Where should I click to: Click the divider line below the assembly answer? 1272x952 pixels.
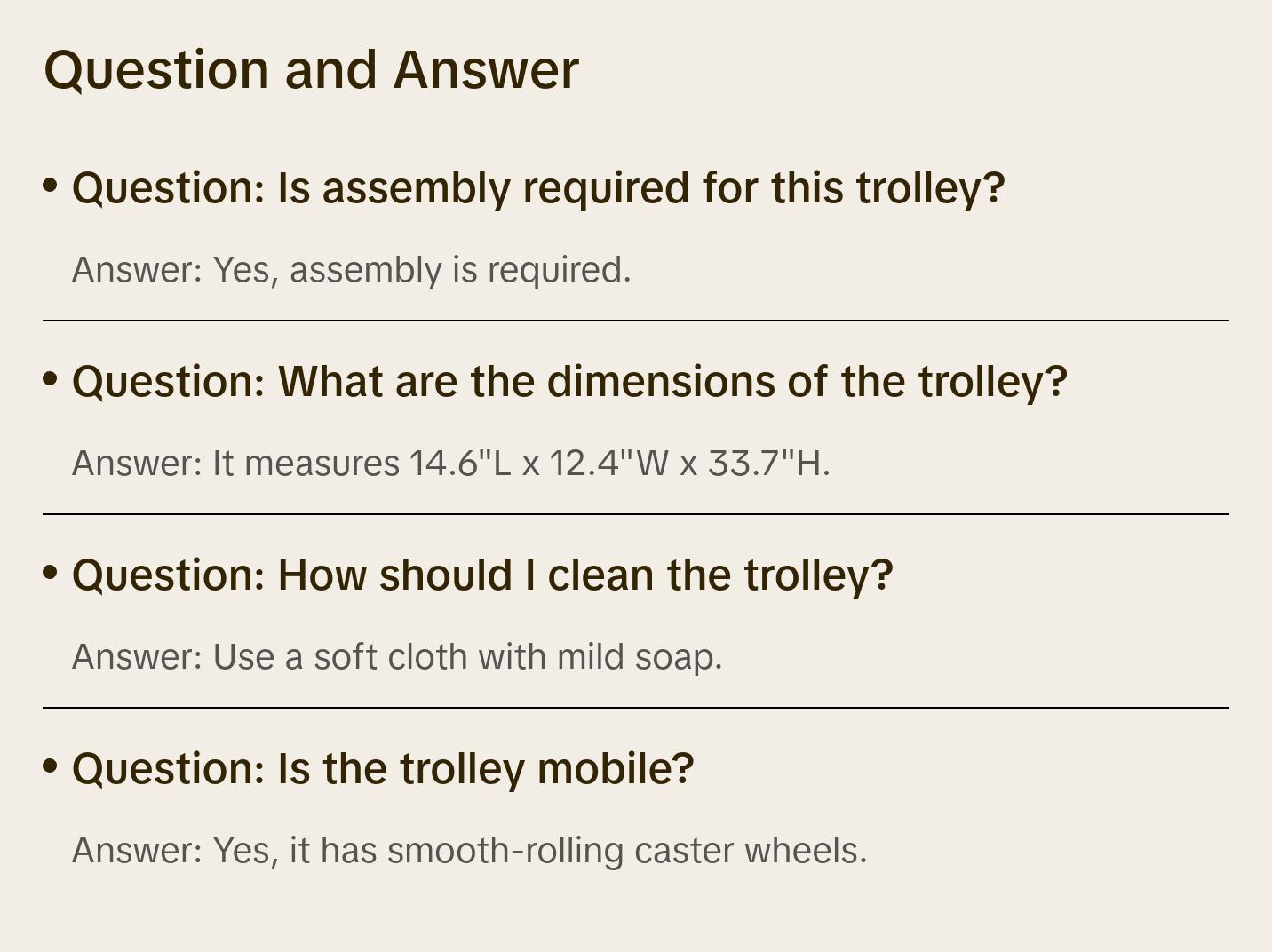[x=636, y=321]
